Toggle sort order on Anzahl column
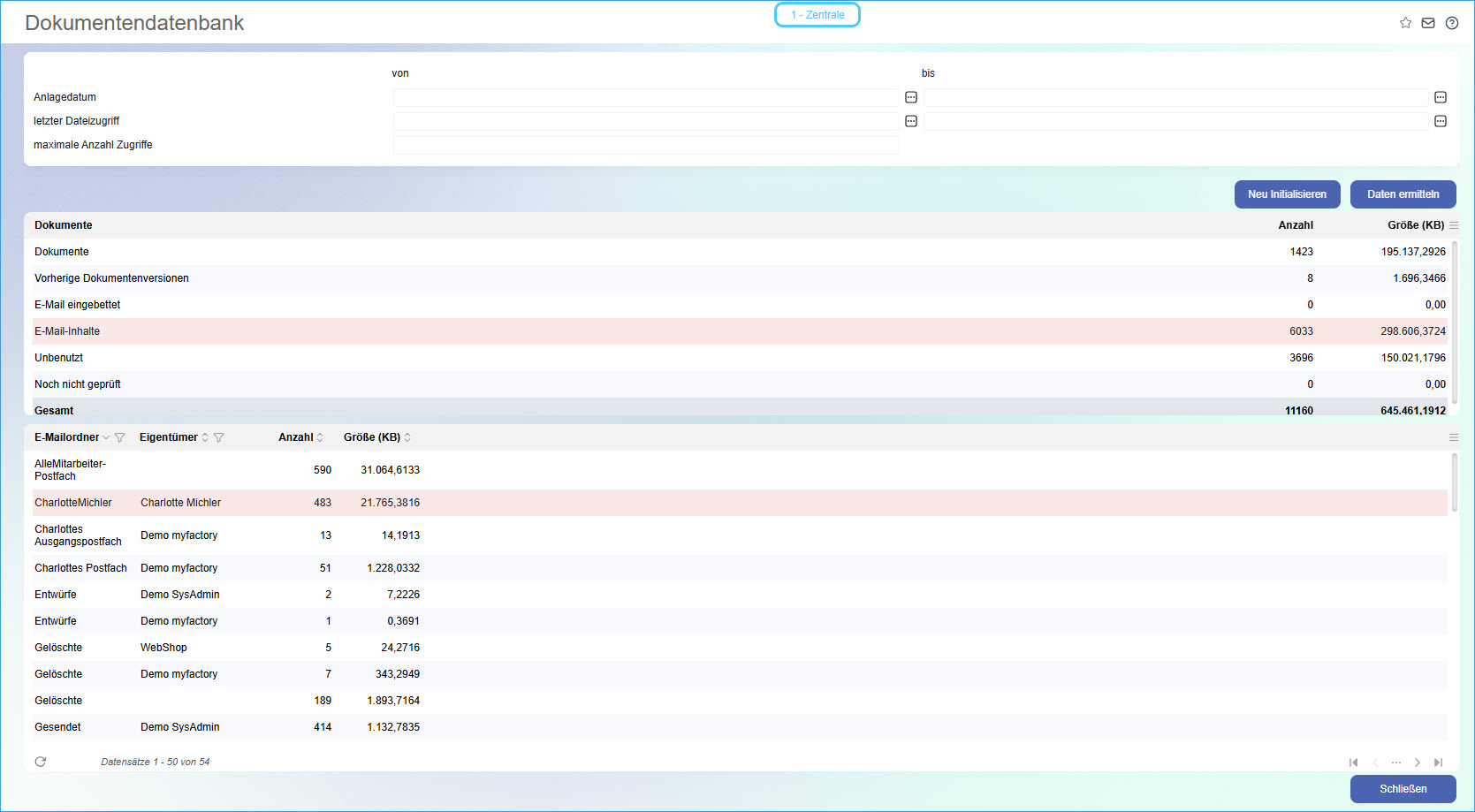The image size is (1475, 812). point(320,437)
